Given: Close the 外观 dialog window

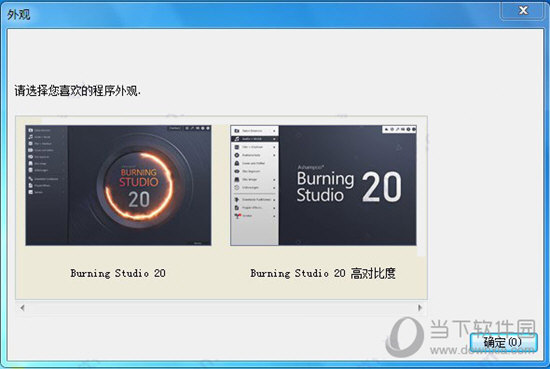Looking at the screenshot, I should 523,11.
